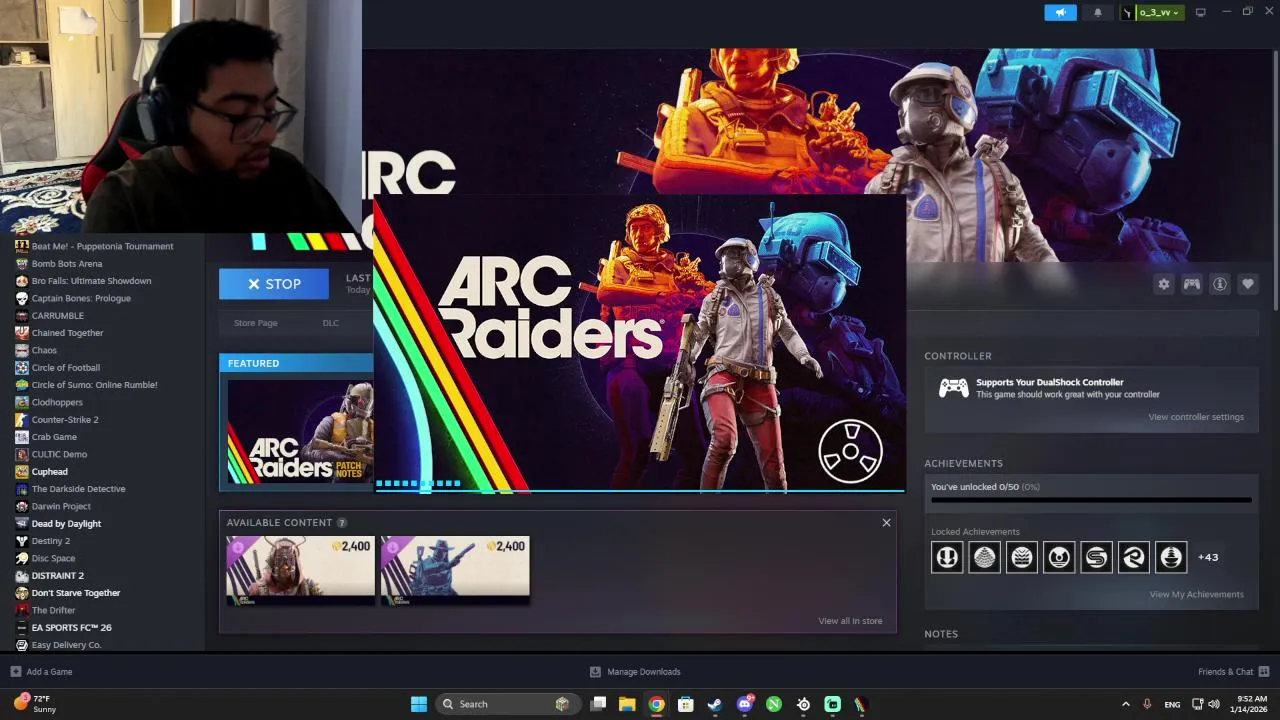Open the first 2,400 DLC item thumbnail

pyautogui.click(x=300, y=571)
